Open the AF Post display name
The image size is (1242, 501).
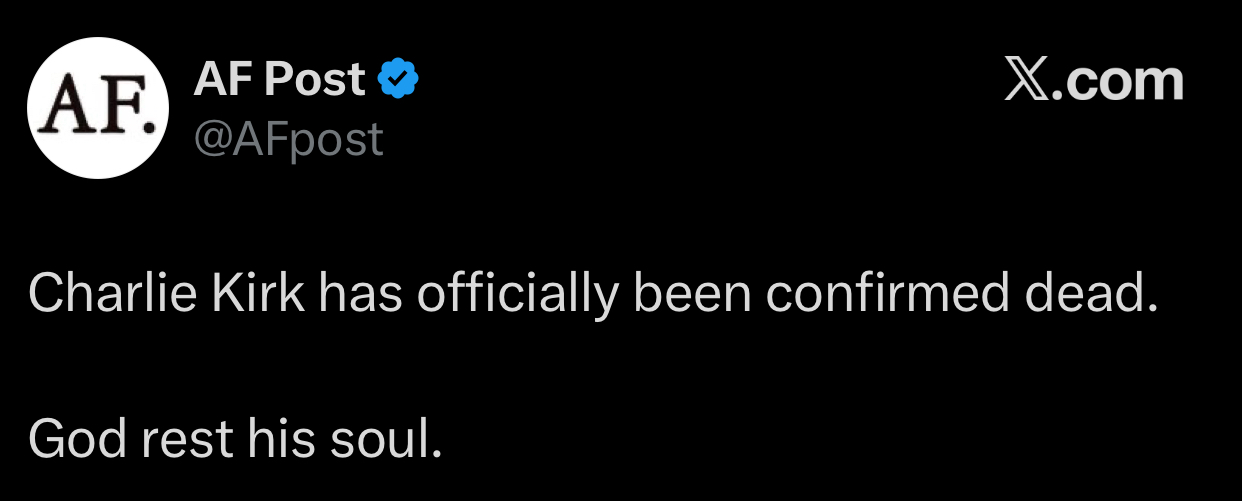pyautogui.click(x=280, y=79)
